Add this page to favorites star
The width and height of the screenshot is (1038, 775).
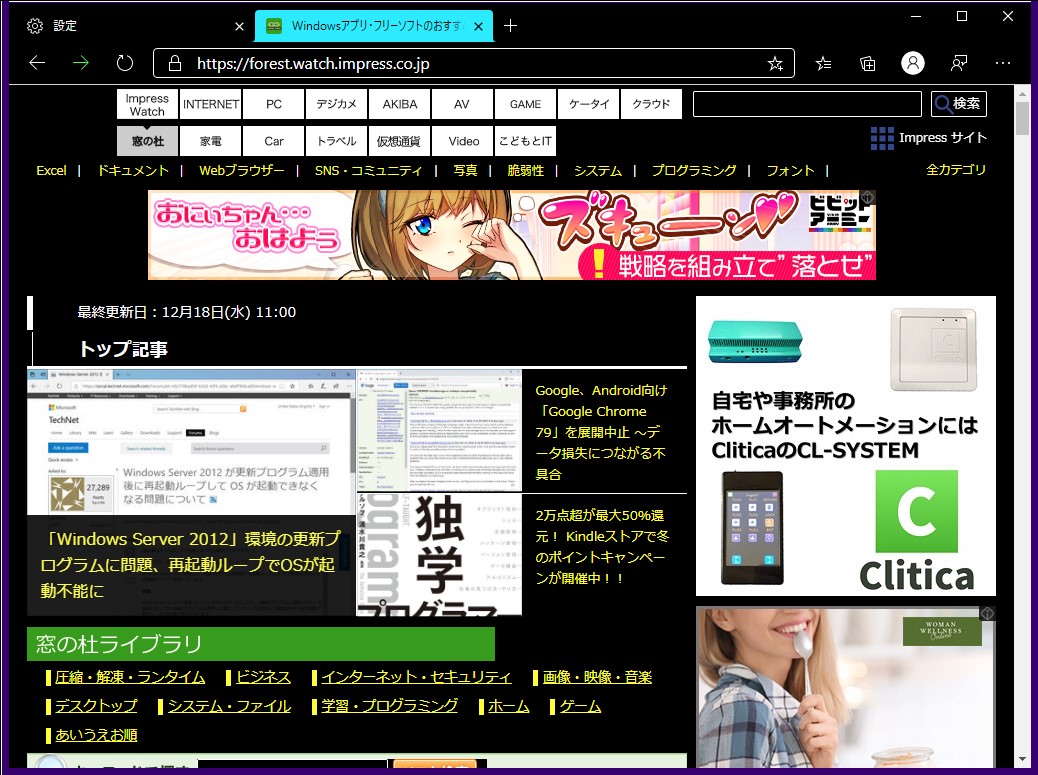(775, 64)
